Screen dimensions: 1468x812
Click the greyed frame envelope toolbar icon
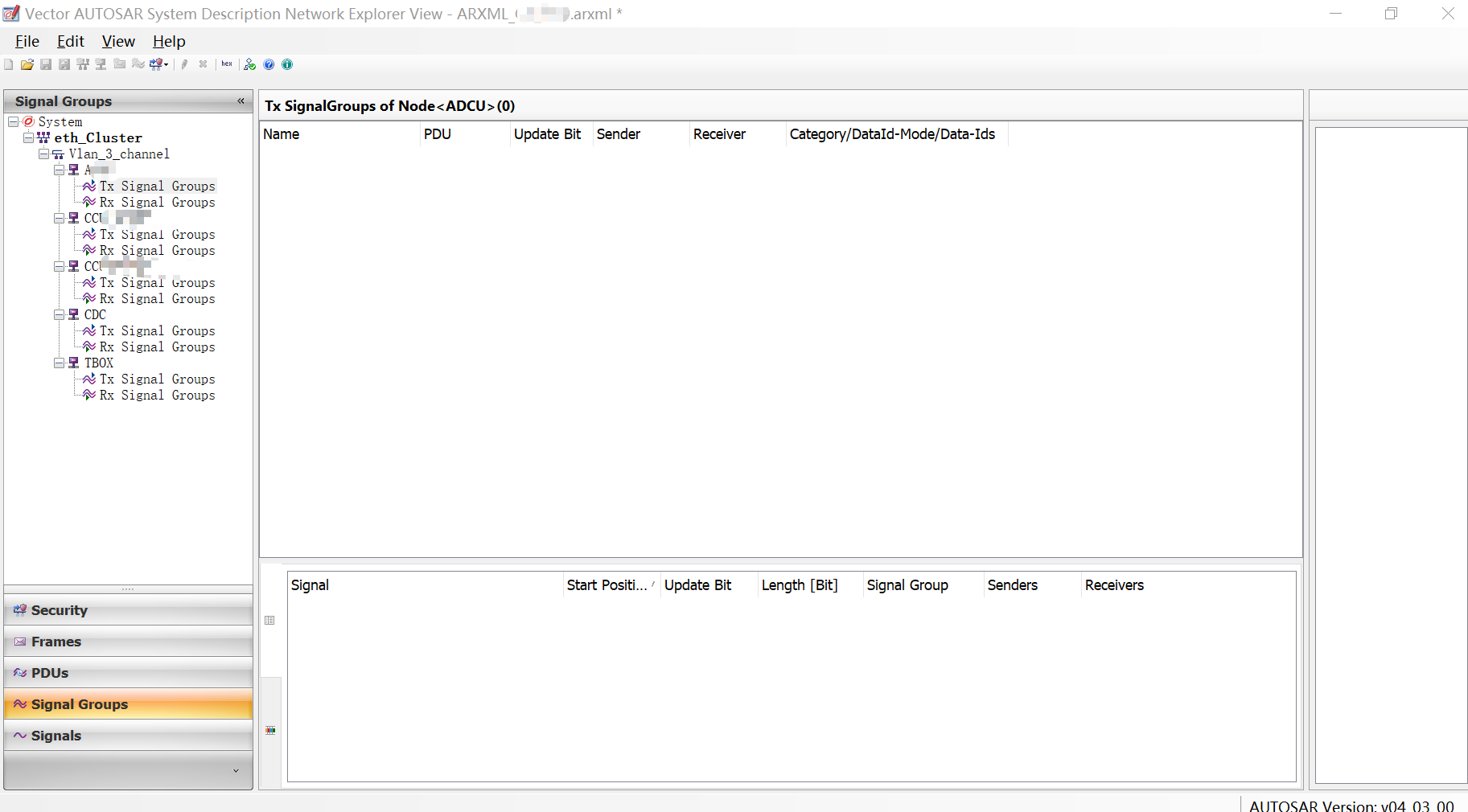(x=120, y=64)
